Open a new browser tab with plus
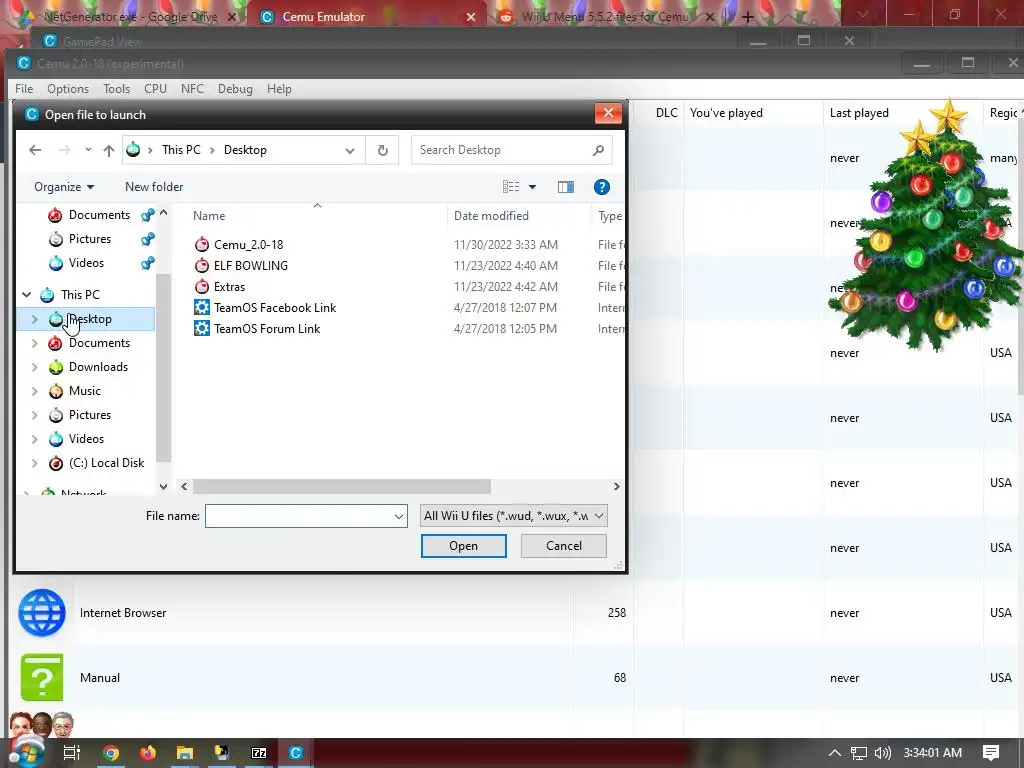1024x768 pixels. pos(748,18)
